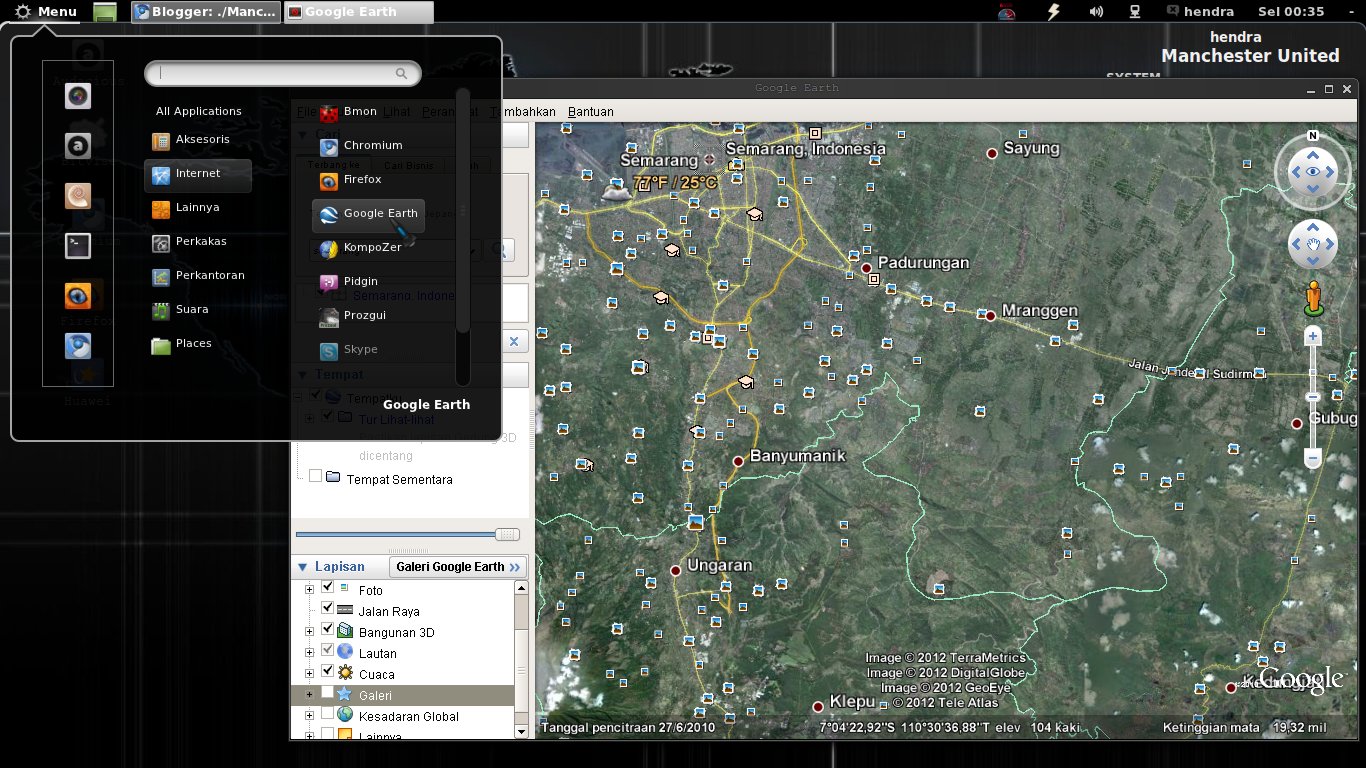This screenshot has width=1366, height=768.
Task: Click the zoom slider track on map
Action: [x=1313, y=397]
